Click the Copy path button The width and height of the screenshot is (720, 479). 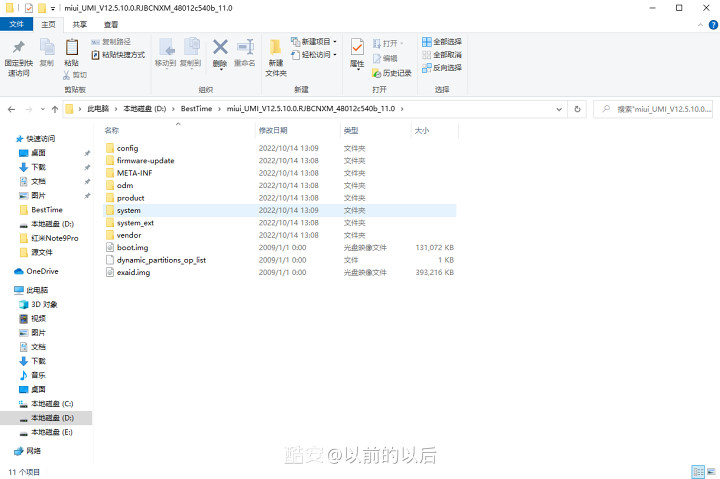click(111, 42)
